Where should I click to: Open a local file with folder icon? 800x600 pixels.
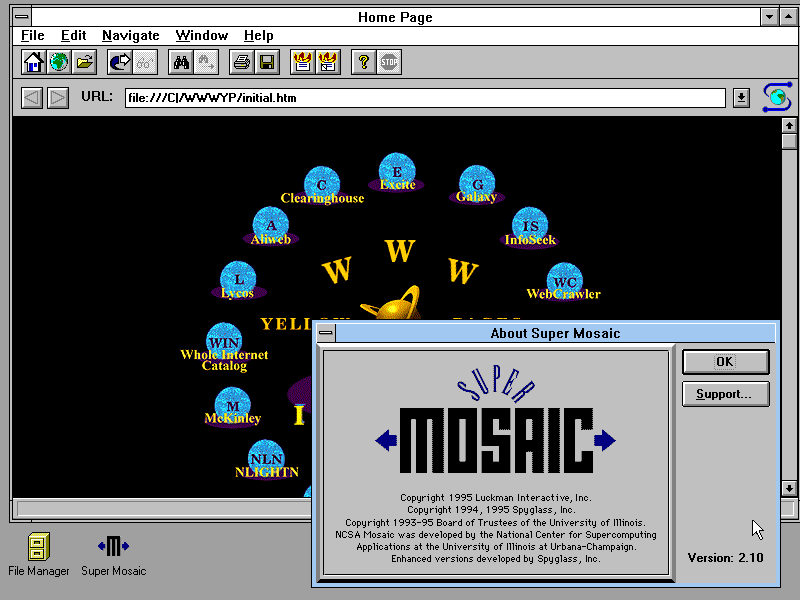click(x=84, y=62)
